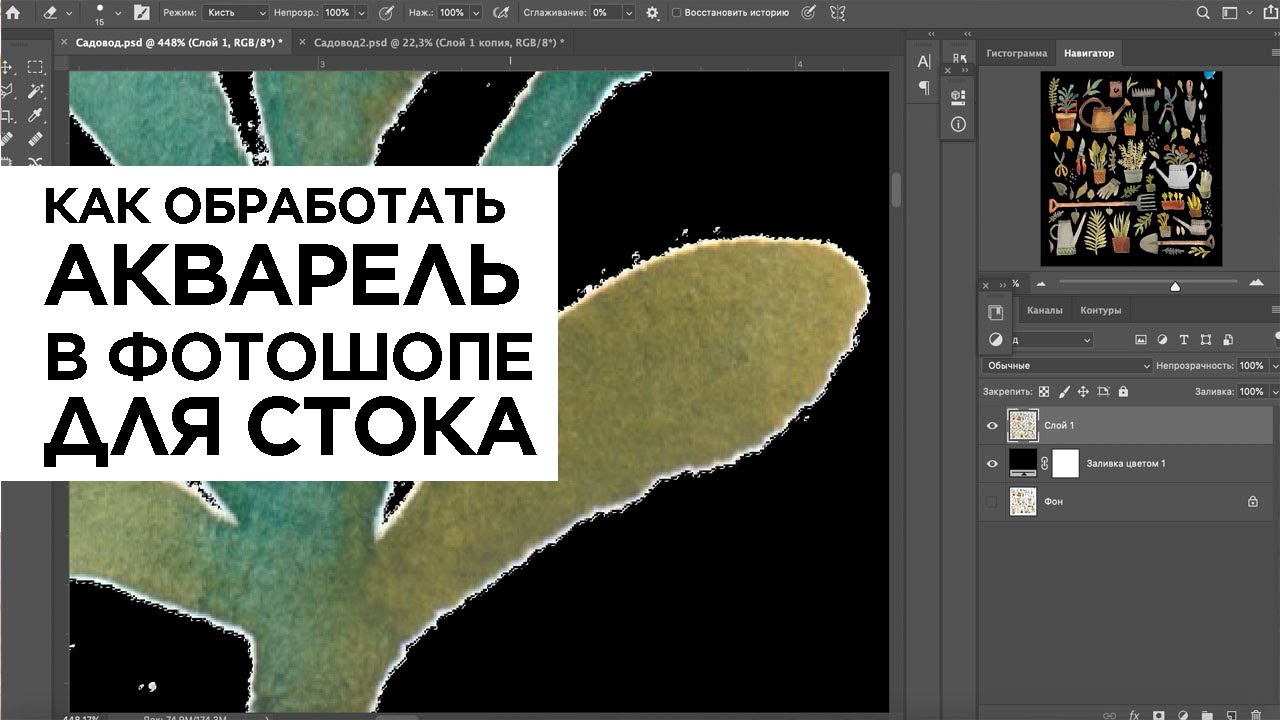Open the Adjustments panel icon
Viewport: 1280px width, 720px height.
click(x=995, y=339)
